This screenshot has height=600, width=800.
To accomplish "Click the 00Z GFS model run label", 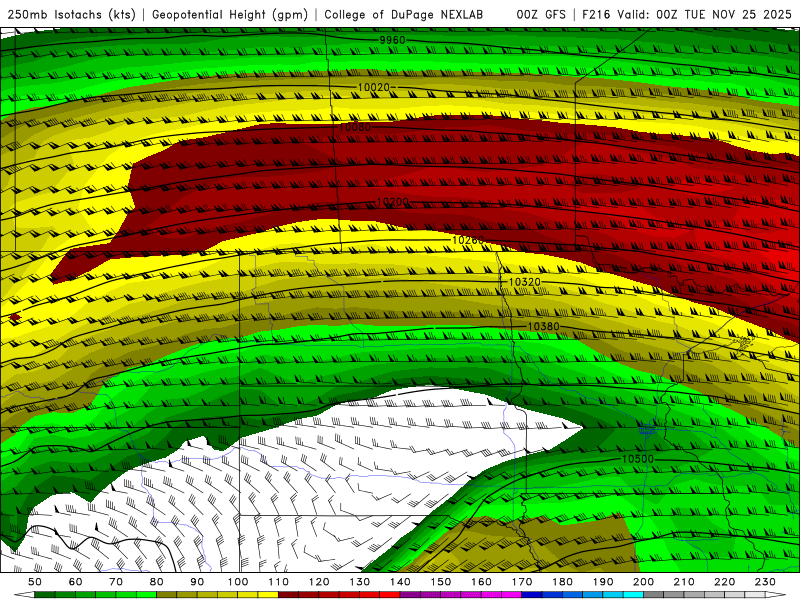I will pyautogui.click(x=541, y=14).
